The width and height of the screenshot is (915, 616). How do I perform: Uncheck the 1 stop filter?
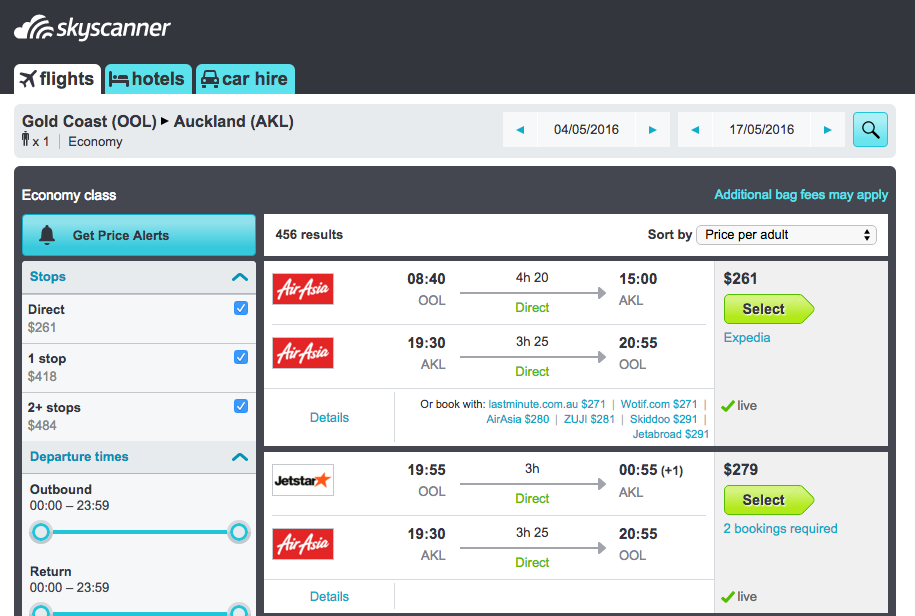[241, 357]
